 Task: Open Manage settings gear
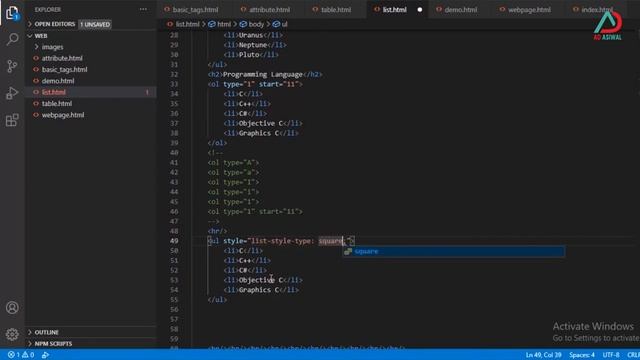(12, 334)
